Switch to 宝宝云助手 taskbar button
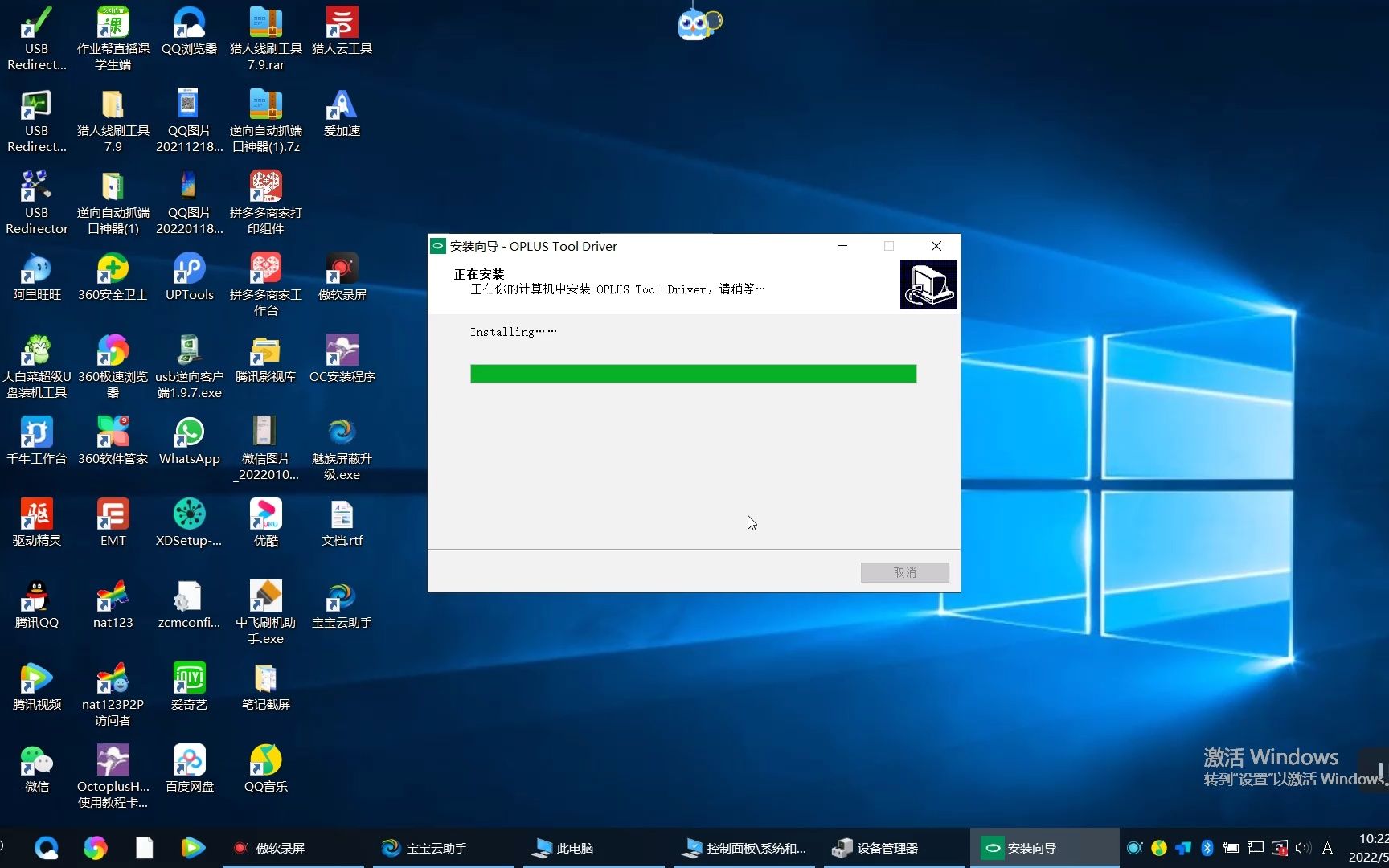This screenshot has width=1389, height=868. [x=444, y=848]
